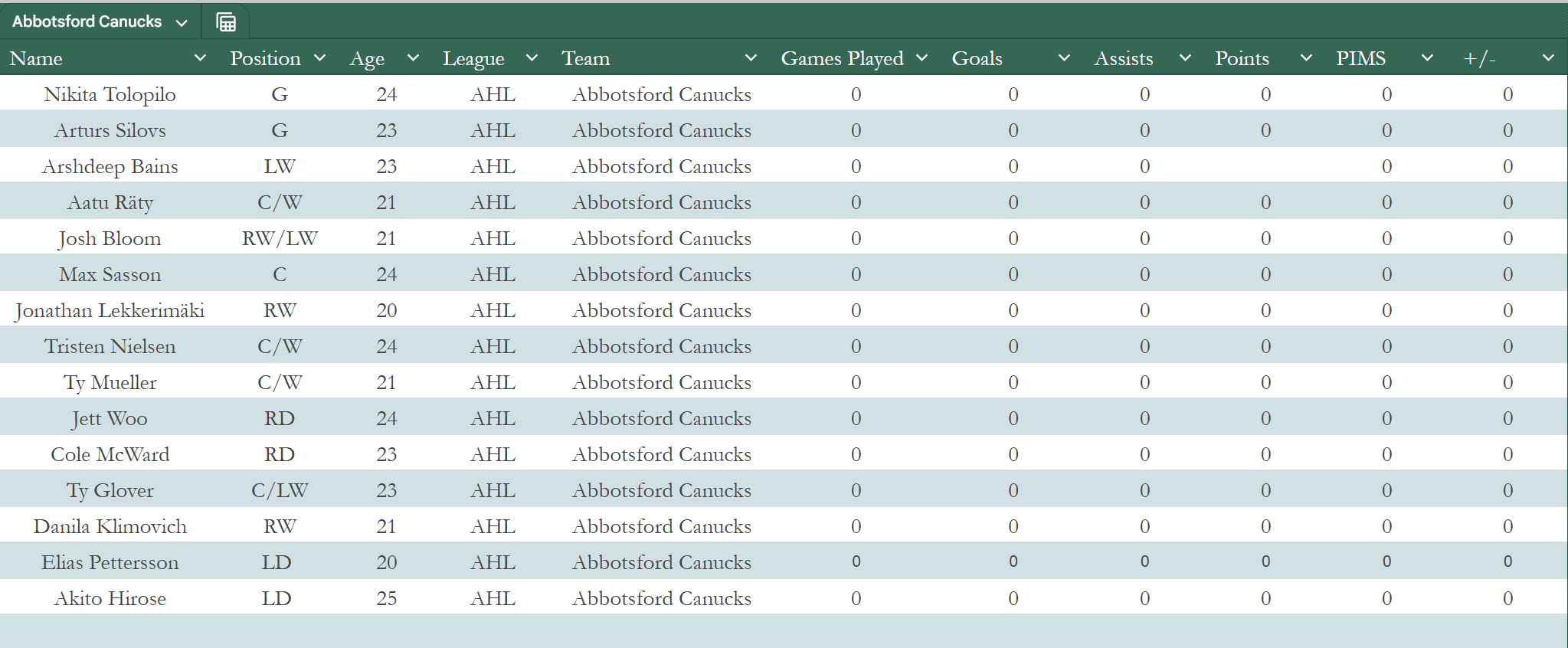Open the Points column dropdown arrow

(1306, 58)
